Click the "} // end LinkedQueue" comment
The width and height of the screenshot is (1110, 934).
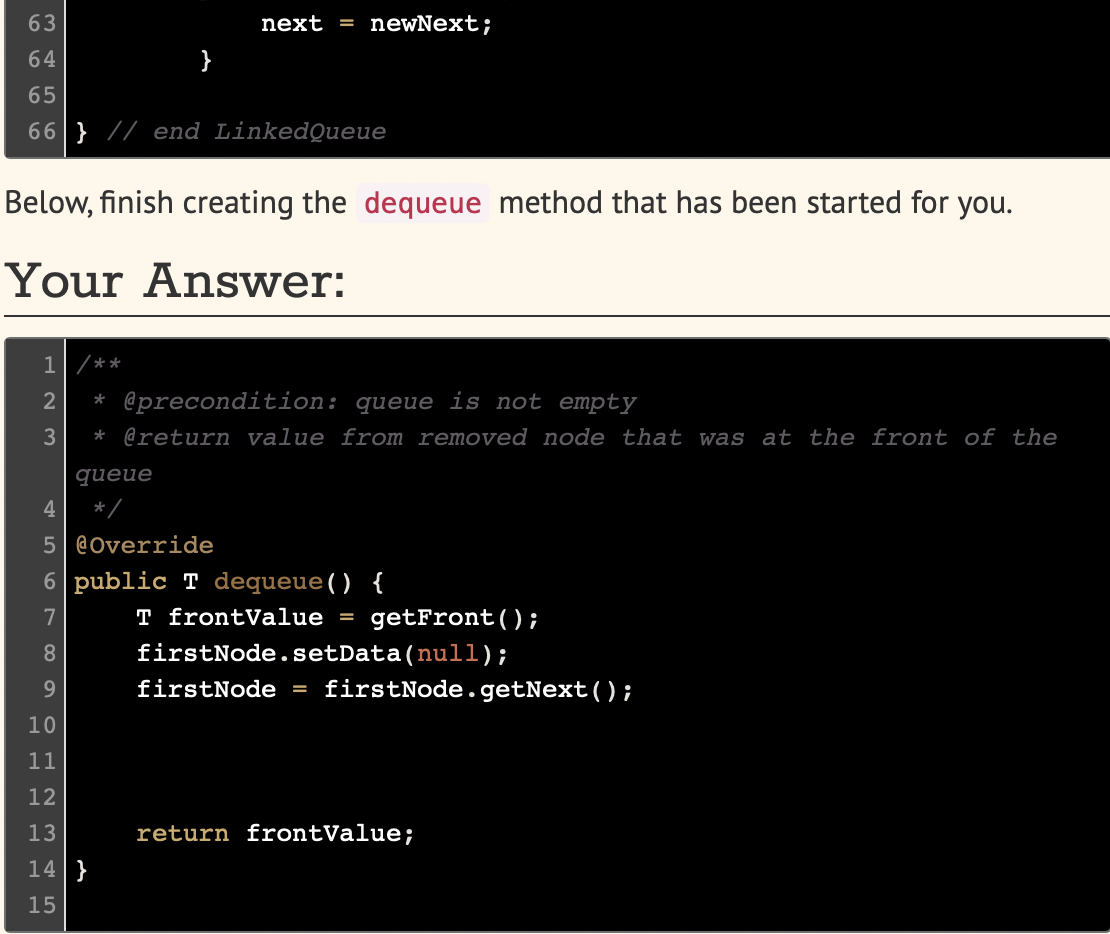click(x=230, y=131)
